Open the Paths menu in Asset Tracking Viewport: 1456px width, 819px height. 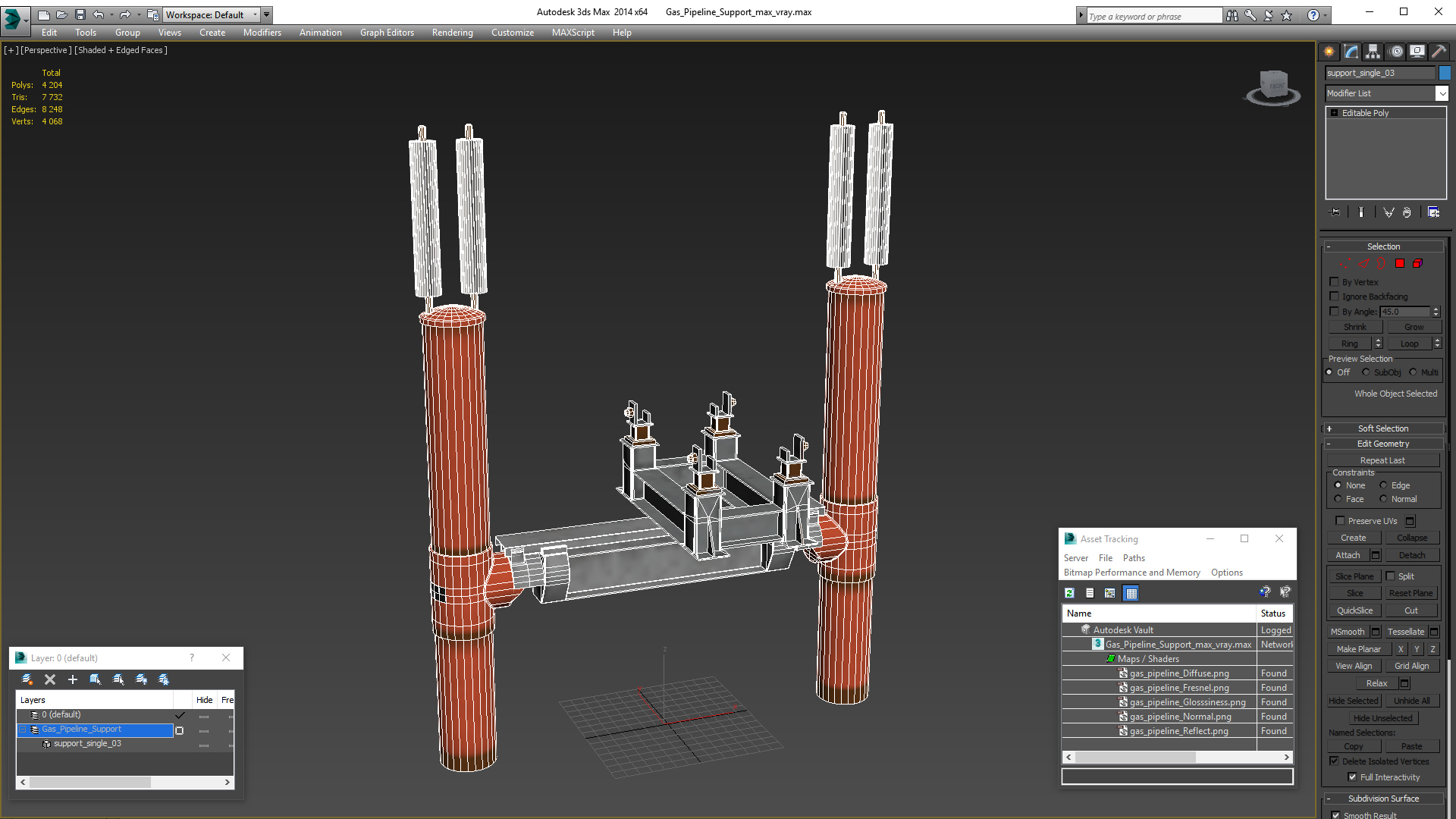tap(1134, 558)
